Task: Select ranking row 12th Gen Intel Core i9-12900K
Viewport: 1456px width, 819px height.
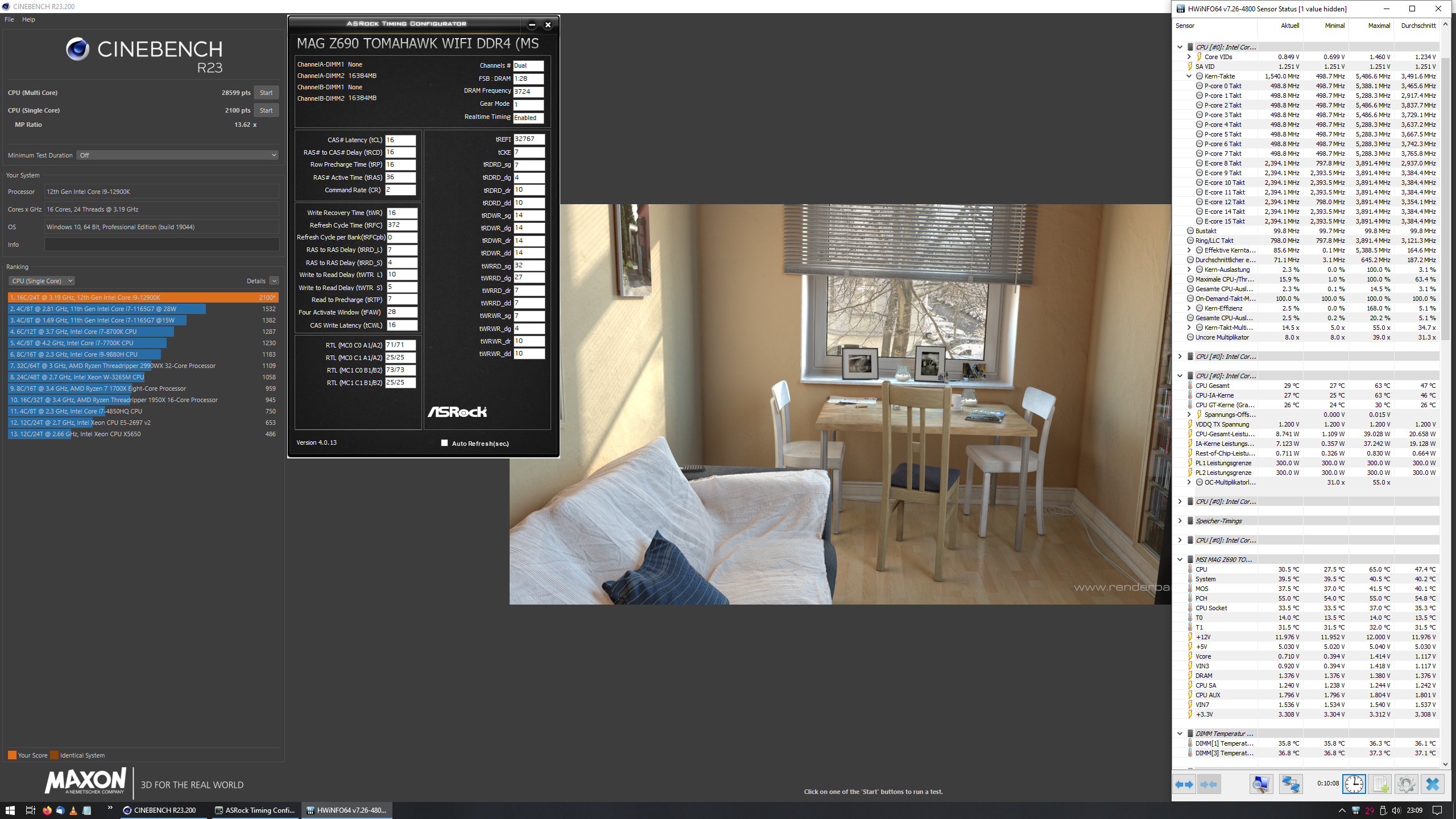Action: (143, 297)
